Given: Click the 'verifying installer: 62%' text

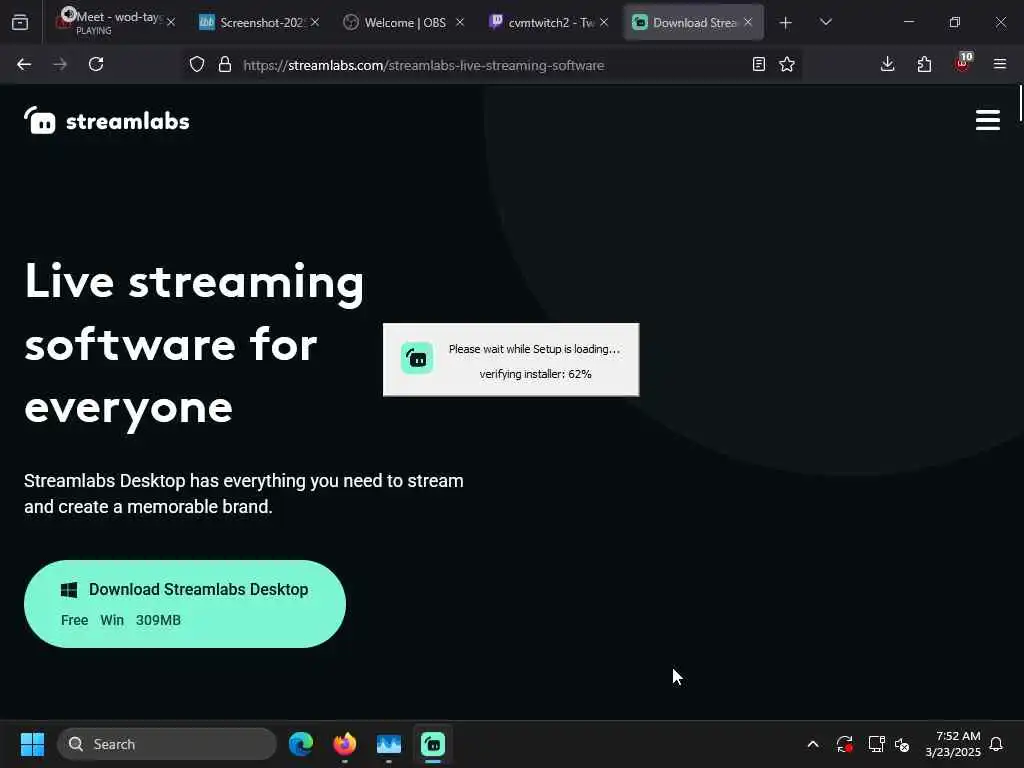Looking at the screenshot, I should pyautogui.click(x=536, y=374).
